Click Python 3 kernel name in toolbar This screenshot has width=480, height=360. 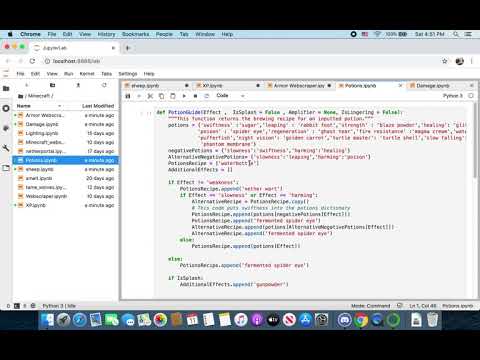click(x=453, y=96)
